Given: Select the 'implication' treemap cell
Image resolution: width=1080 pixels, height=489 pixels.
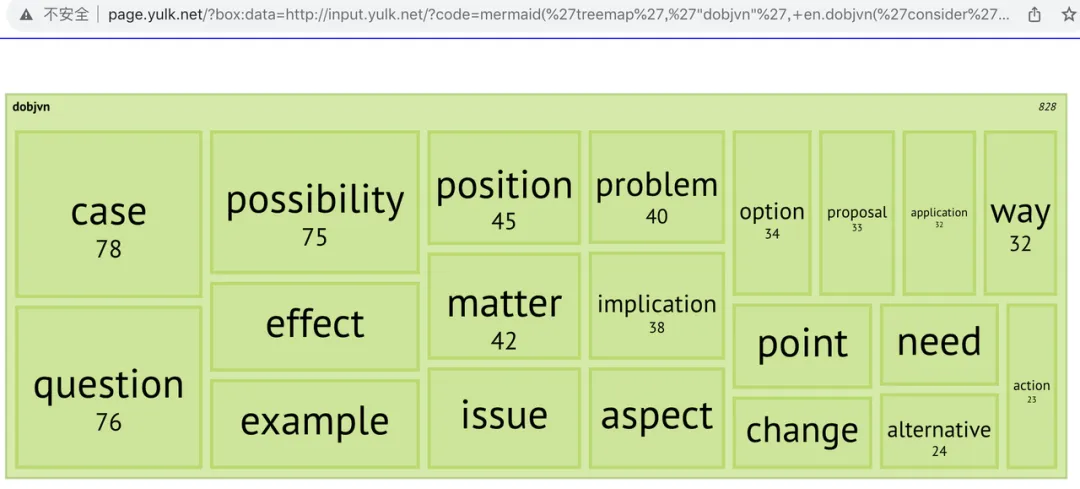Looking at the screenshot, I should pyautogui.click(x=656, y=306).
